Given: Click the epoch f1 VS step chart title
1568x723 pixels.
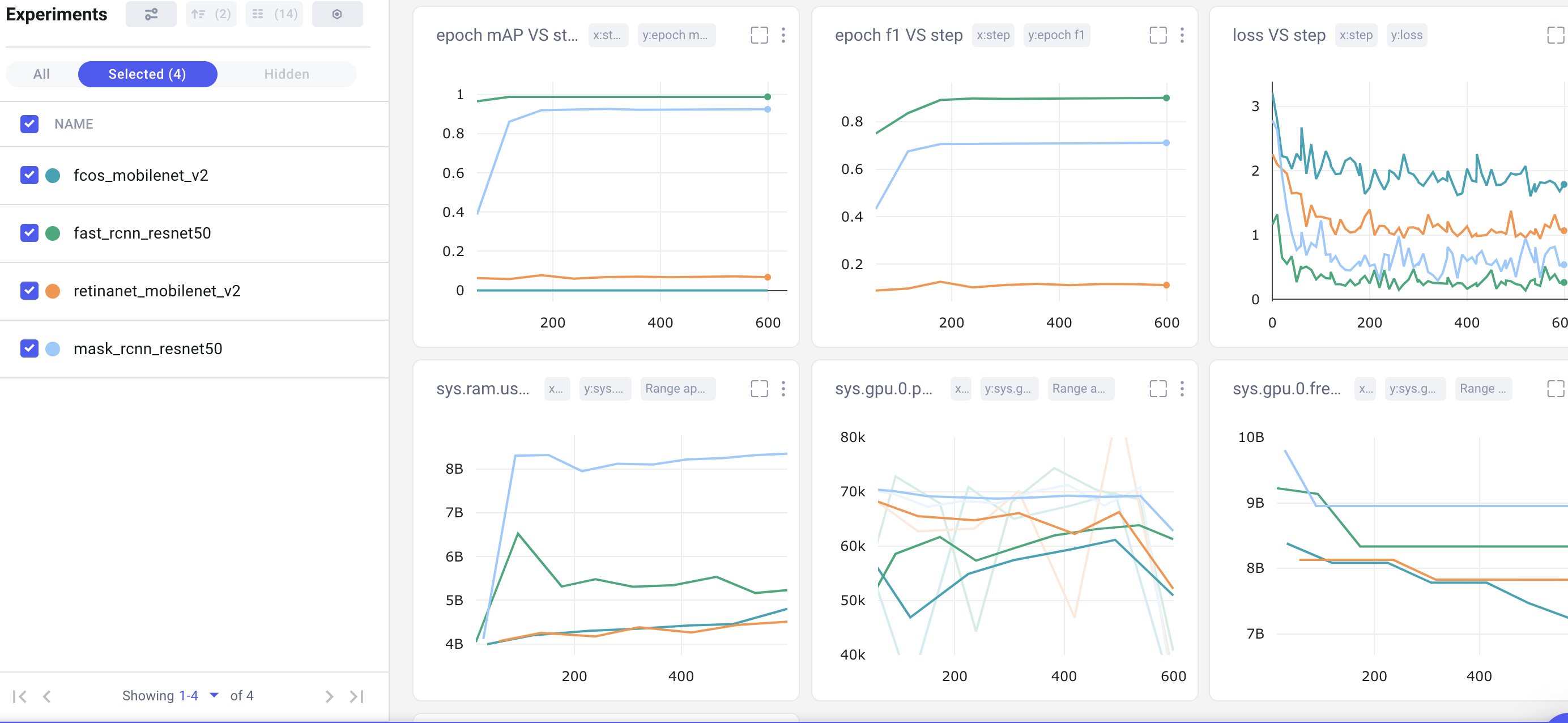Looking at the screenshot, I should coord(898,35).
